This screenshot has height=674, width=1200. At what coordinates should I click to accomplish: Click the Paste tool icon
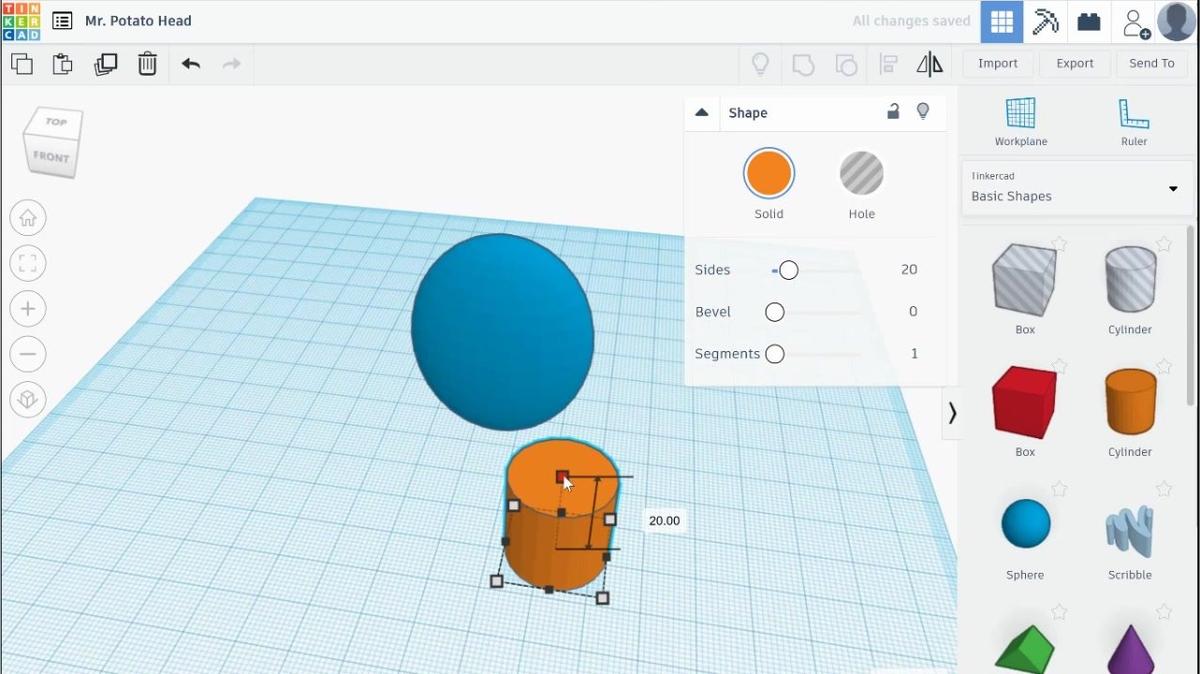[x=62, y=64]
